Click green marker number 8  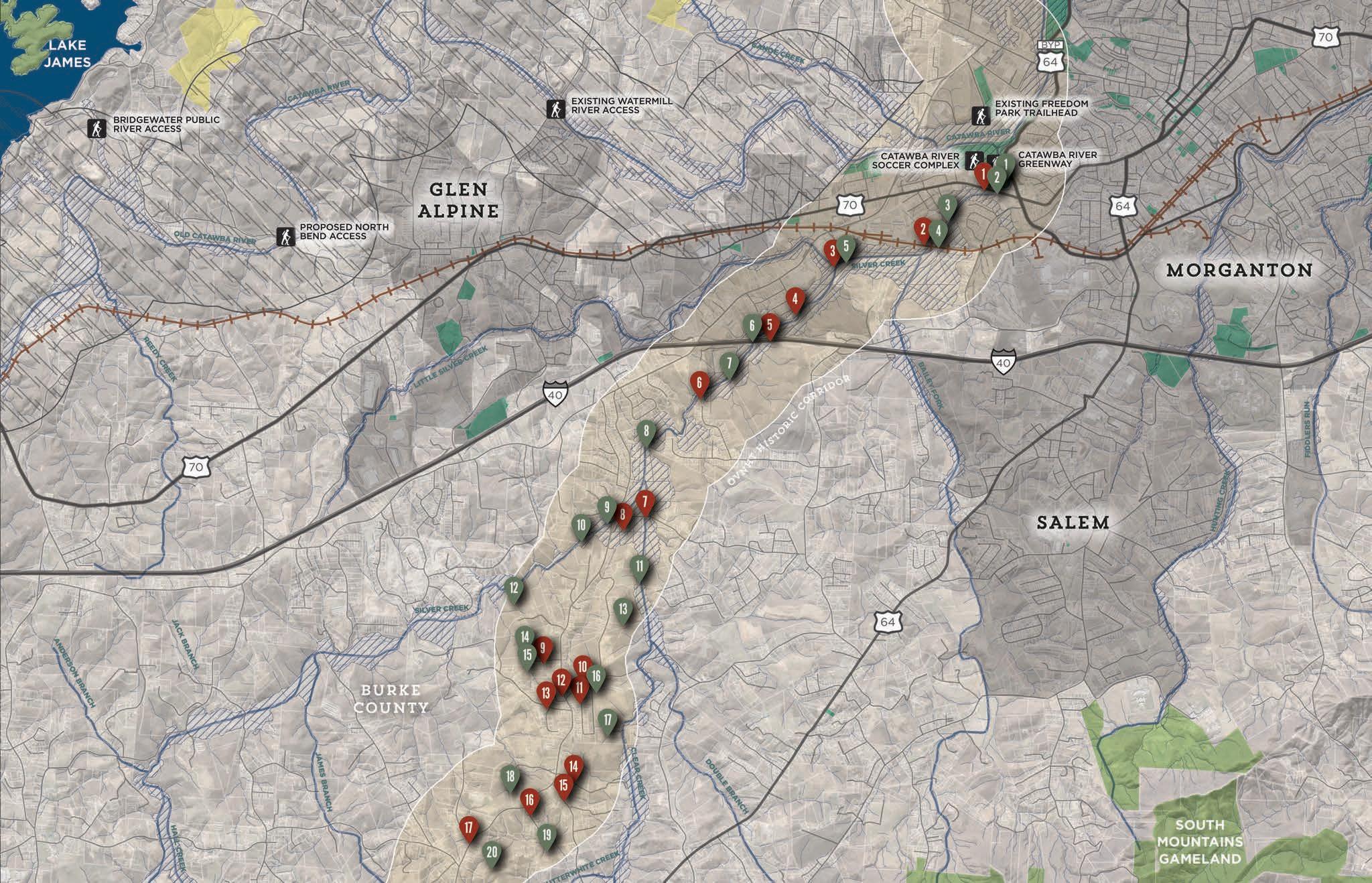click(x=646, y=431)
